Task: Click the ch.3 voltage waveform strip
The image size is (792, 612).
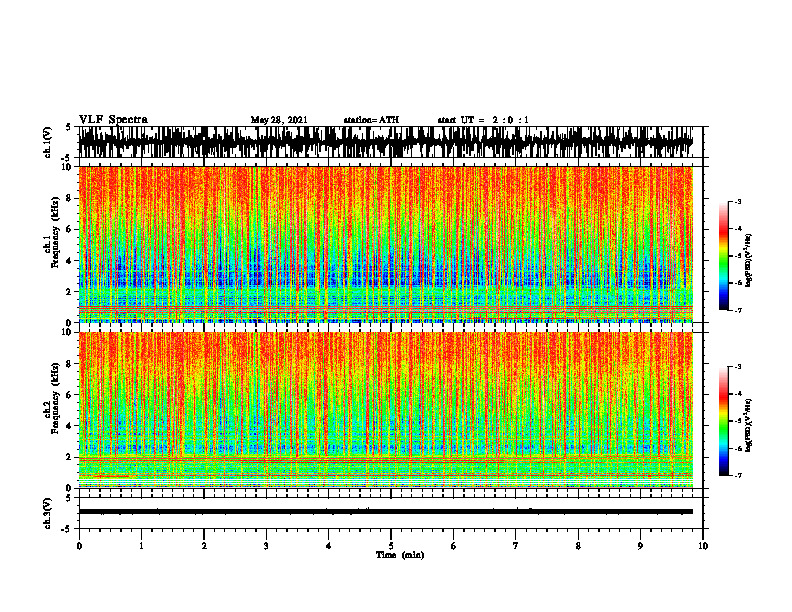Action: coord(385,512)
